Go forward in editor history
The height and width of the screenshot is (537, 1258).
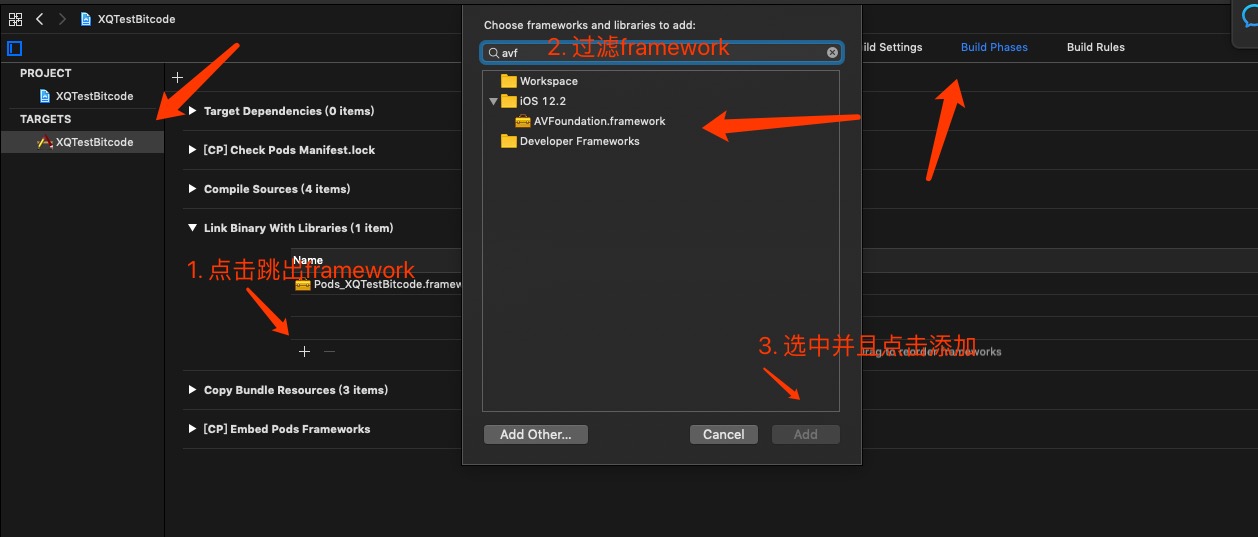[62, 19]
